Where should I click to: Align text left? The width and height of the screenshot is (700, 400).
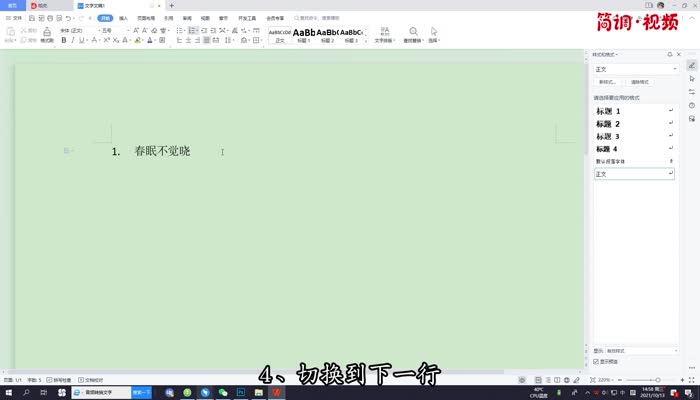tap(179, 40)
